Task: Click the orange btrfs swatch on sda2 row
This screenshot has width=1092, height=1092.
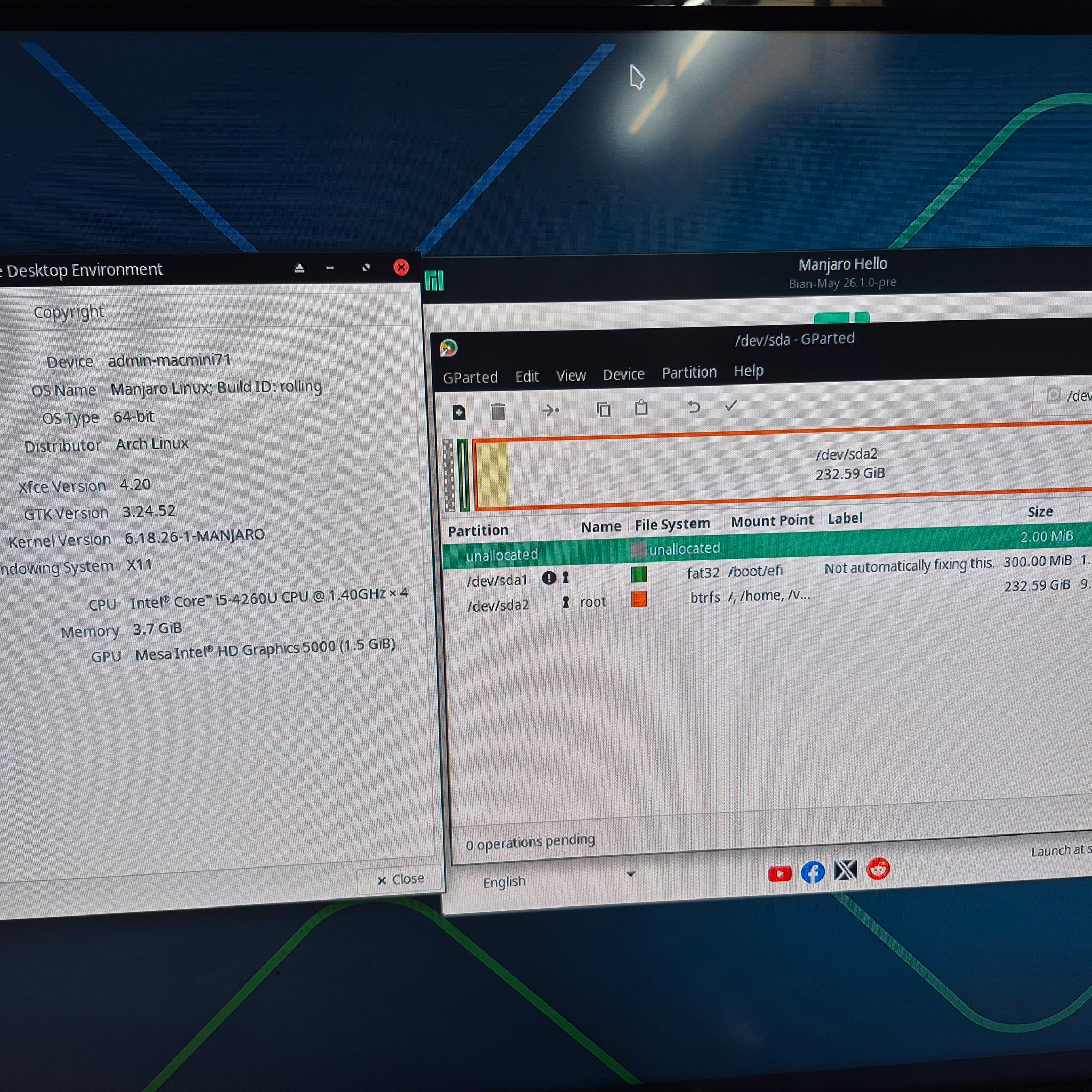Action: 639,599
